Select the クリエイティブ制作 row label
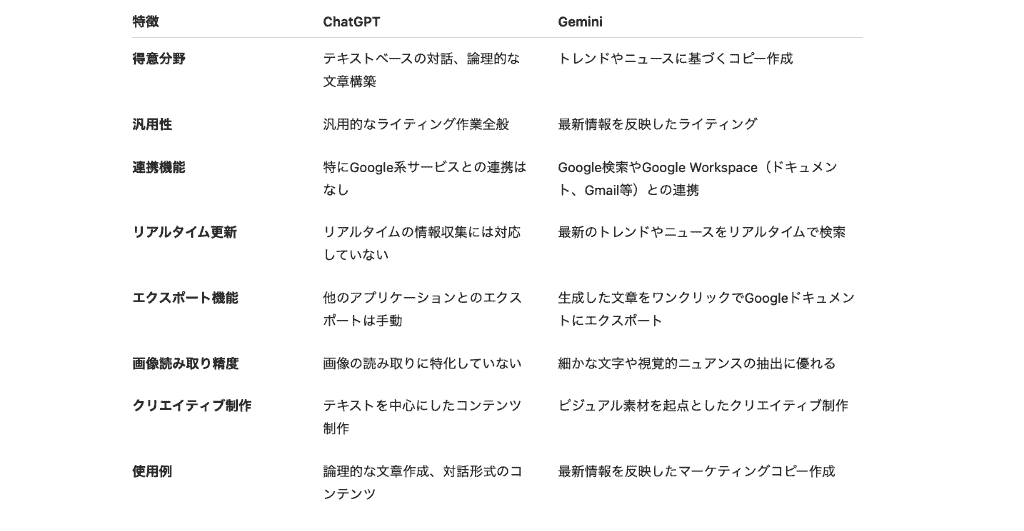 pos(192,406)
